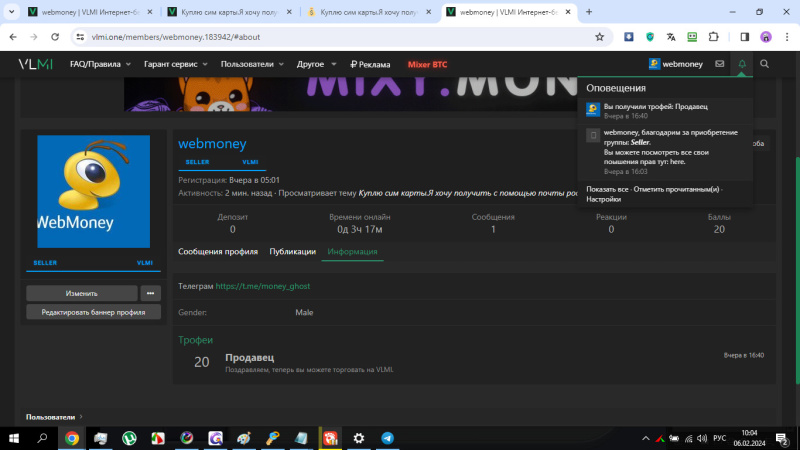
Task: Click the WebMoney profile avatar image
Action: point(93,191)
